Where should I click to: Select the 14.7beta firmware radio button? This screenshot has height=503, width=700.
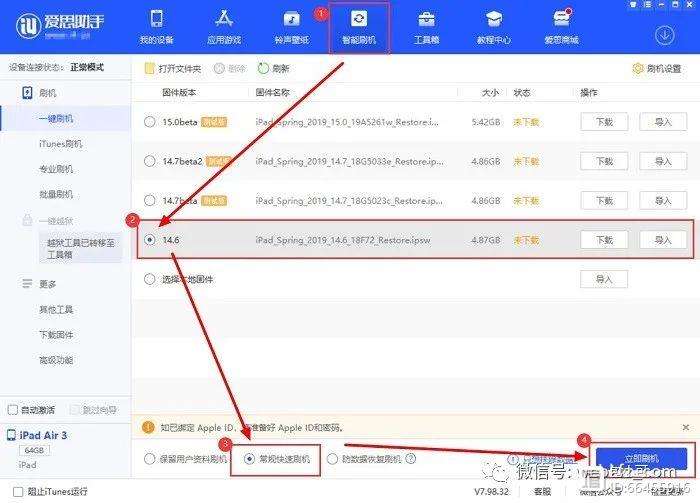click(x=150, y=200)
